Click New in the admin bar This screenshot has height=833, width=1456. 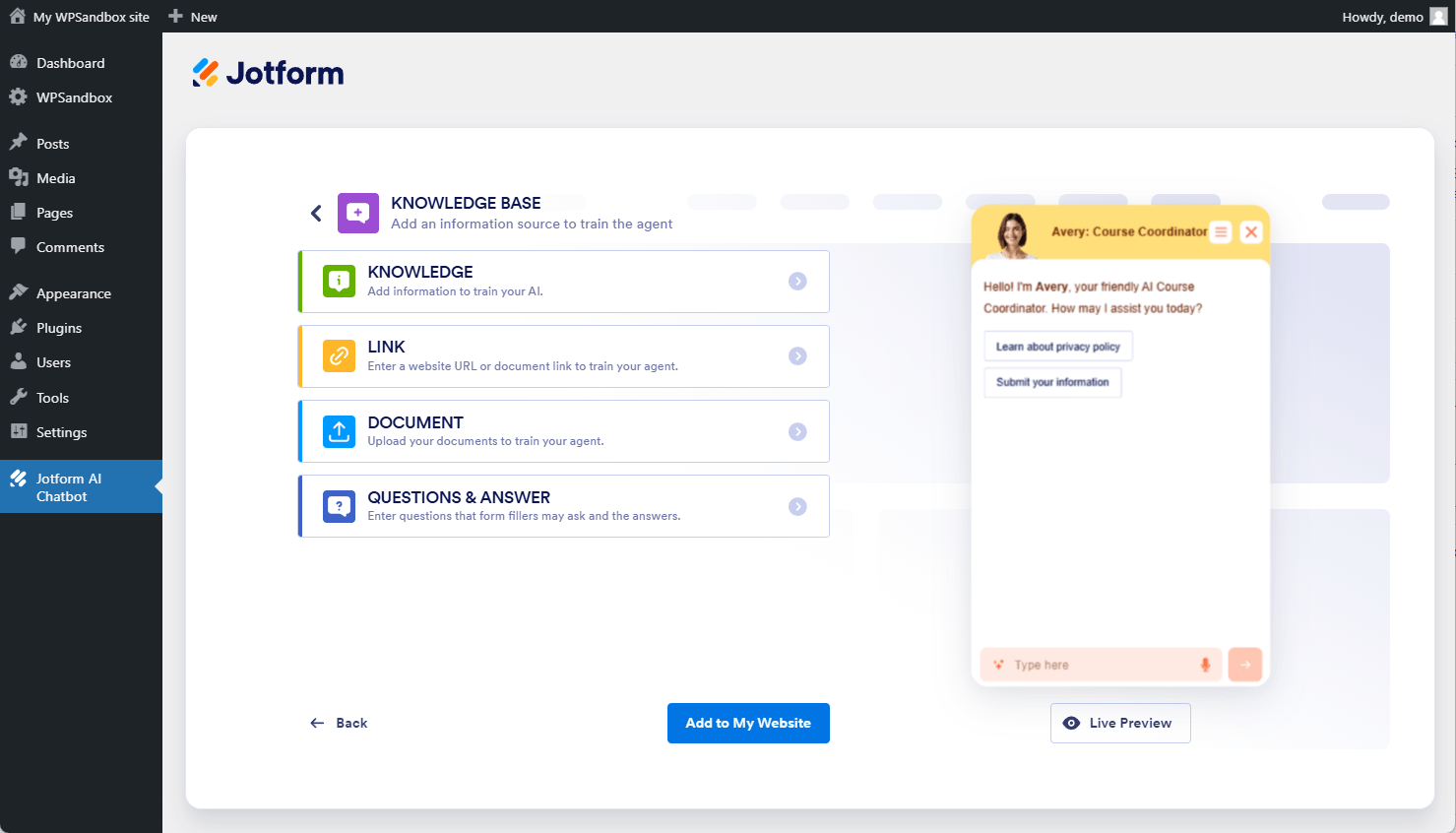click(193, 17)
